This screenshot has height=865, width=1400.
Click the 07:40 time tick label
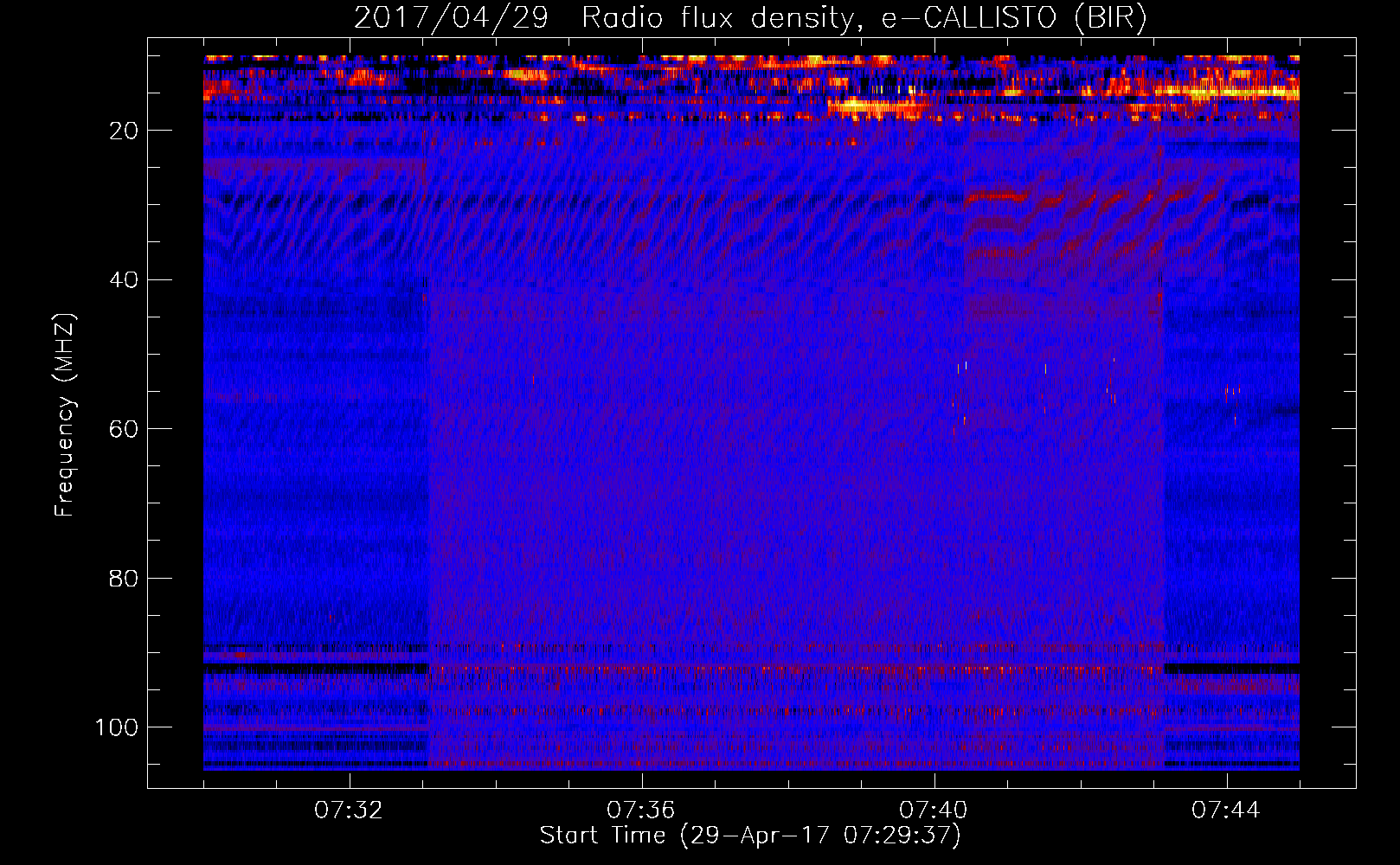click(x=934, y=811)
